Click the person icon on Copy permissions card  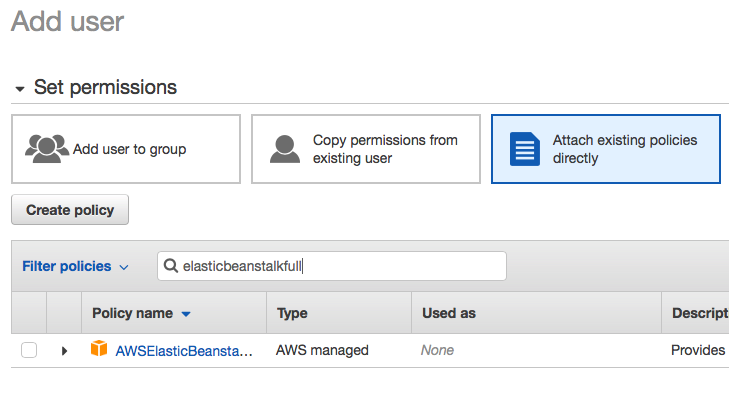pos(286,149)
